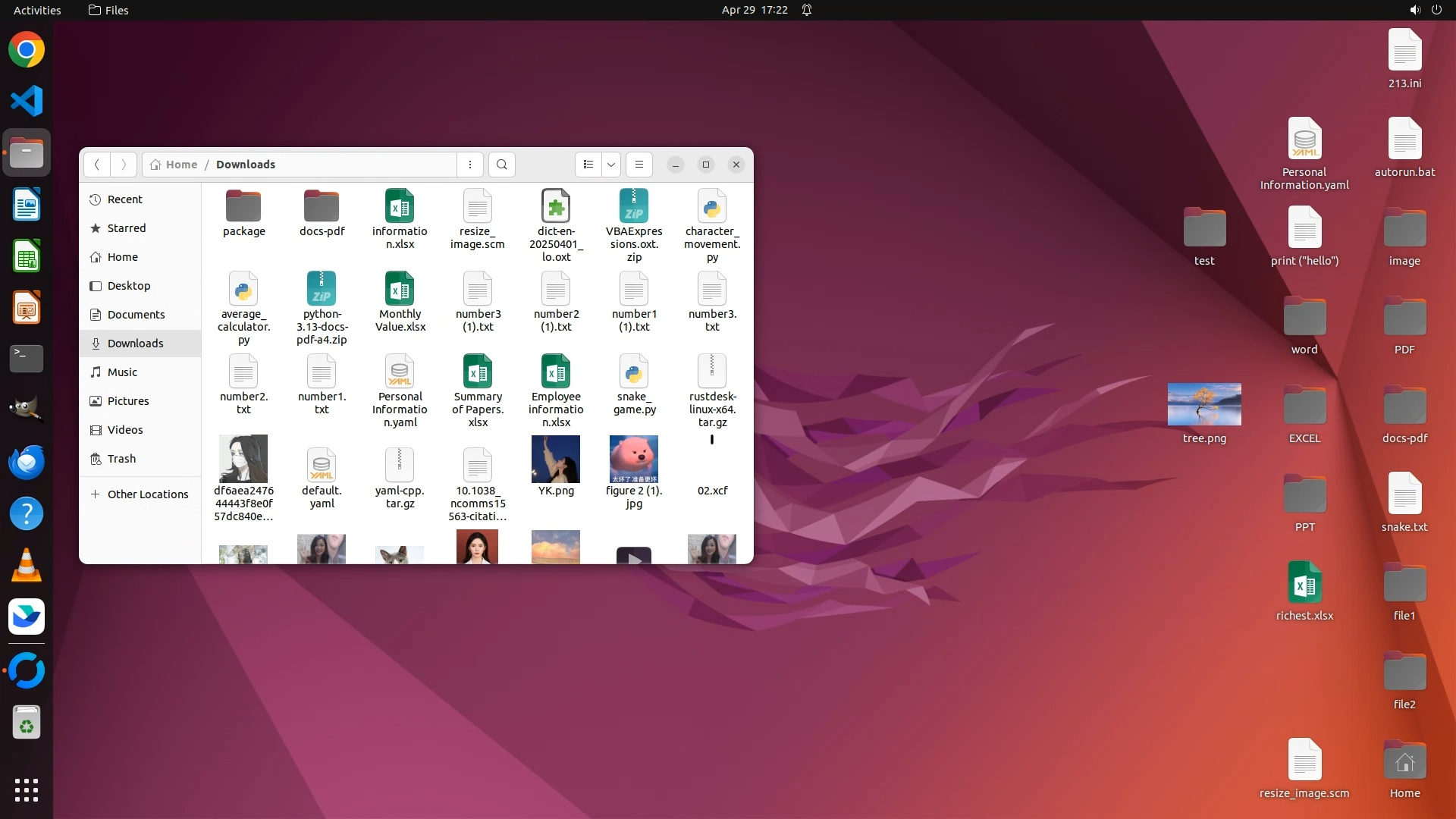The height and width of the screenshot is (819, 1456).
Task: Click the VBAExpressions.oxt.zip archive icon
Action: (634, 207)
